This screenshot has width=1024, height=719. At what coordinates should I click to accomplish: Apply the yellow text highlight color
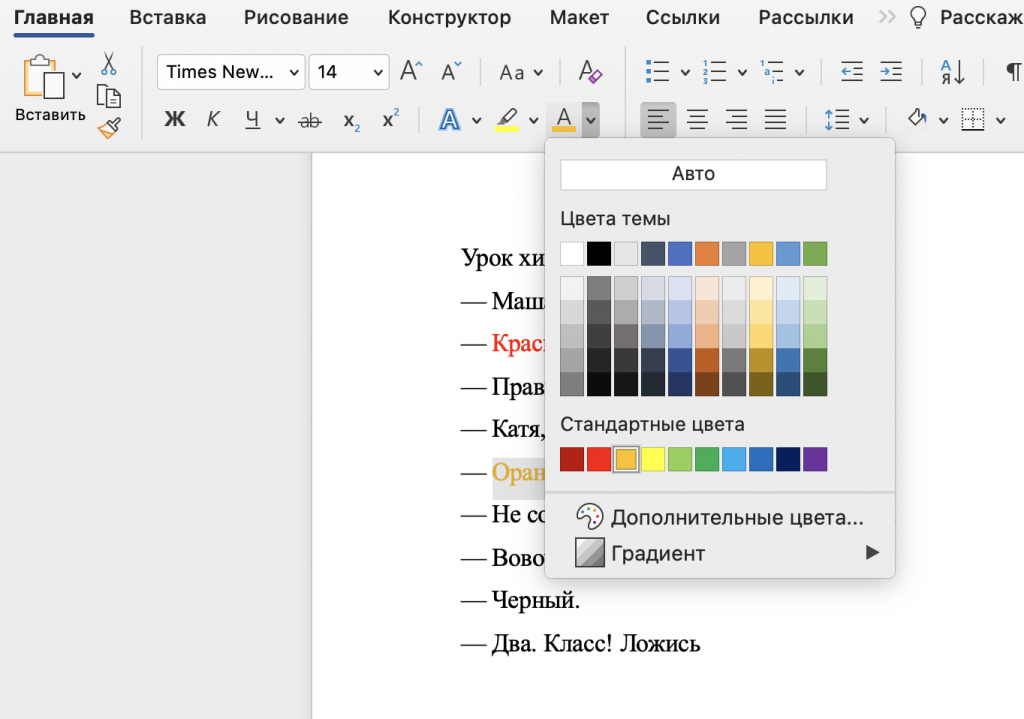coord(507,120)
